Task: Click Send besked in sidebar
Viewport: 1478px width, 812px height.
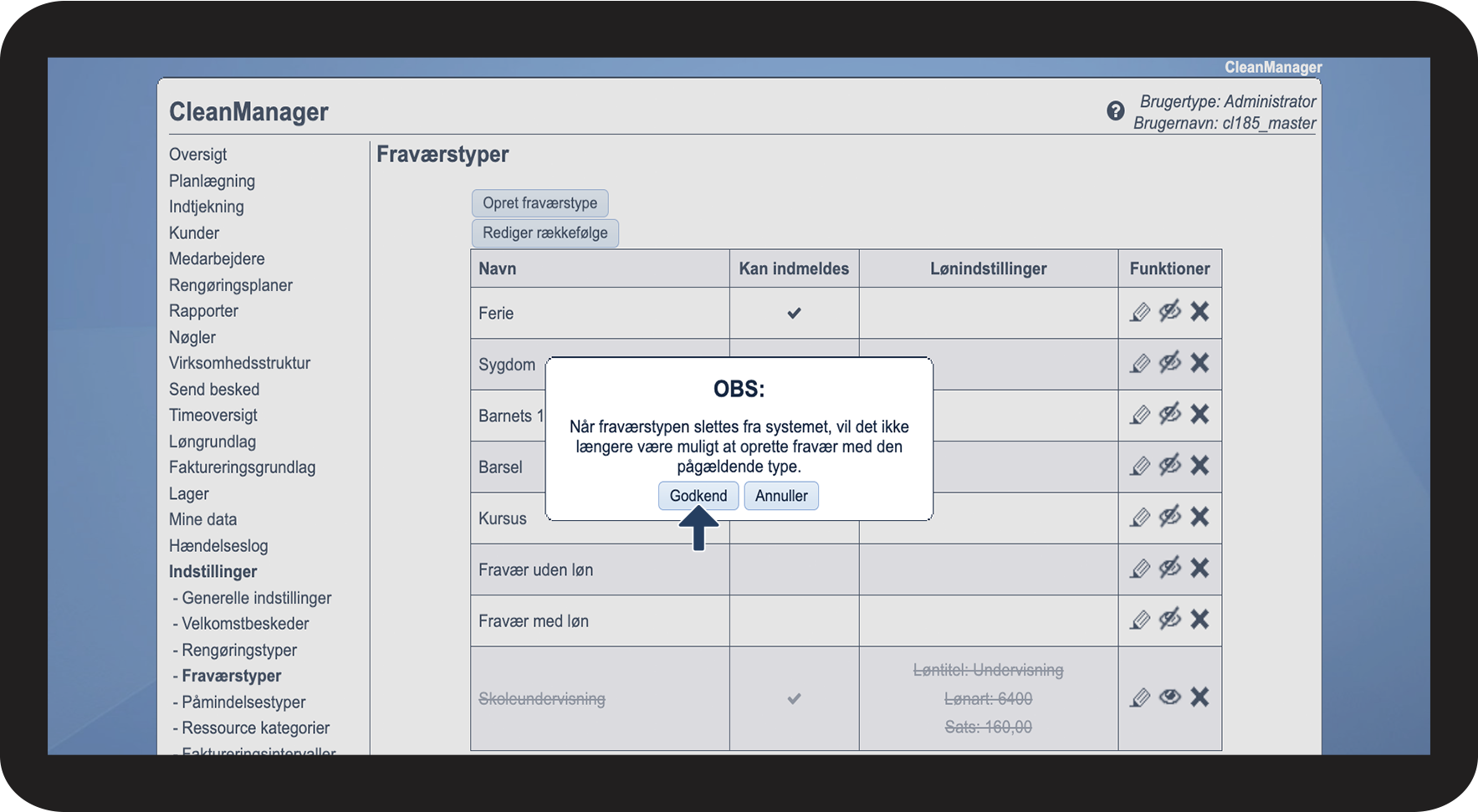Action: [214, 390]
